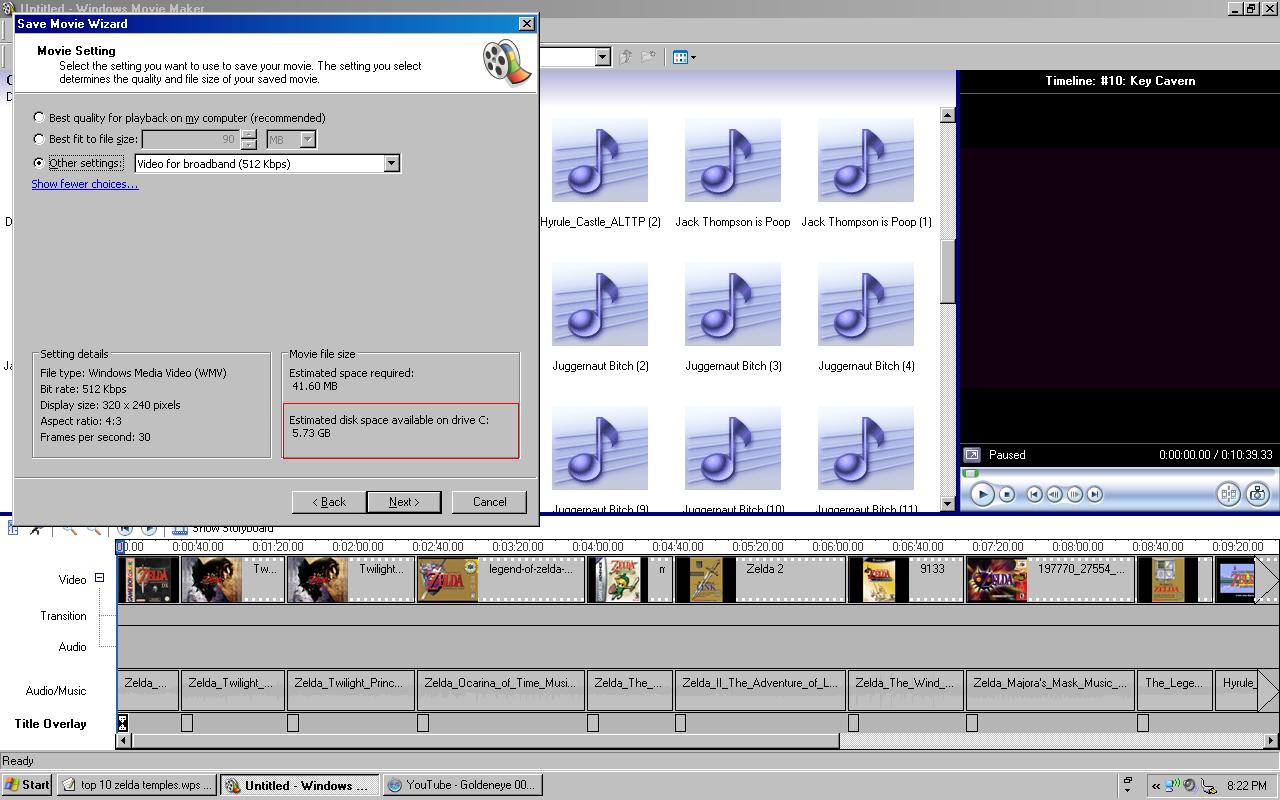Image resolution: width=1280 pixels, height=800 pixels.
Task: Click the timeline scroll left arrow
Action: pyautogui.click(x=124, y=741)
